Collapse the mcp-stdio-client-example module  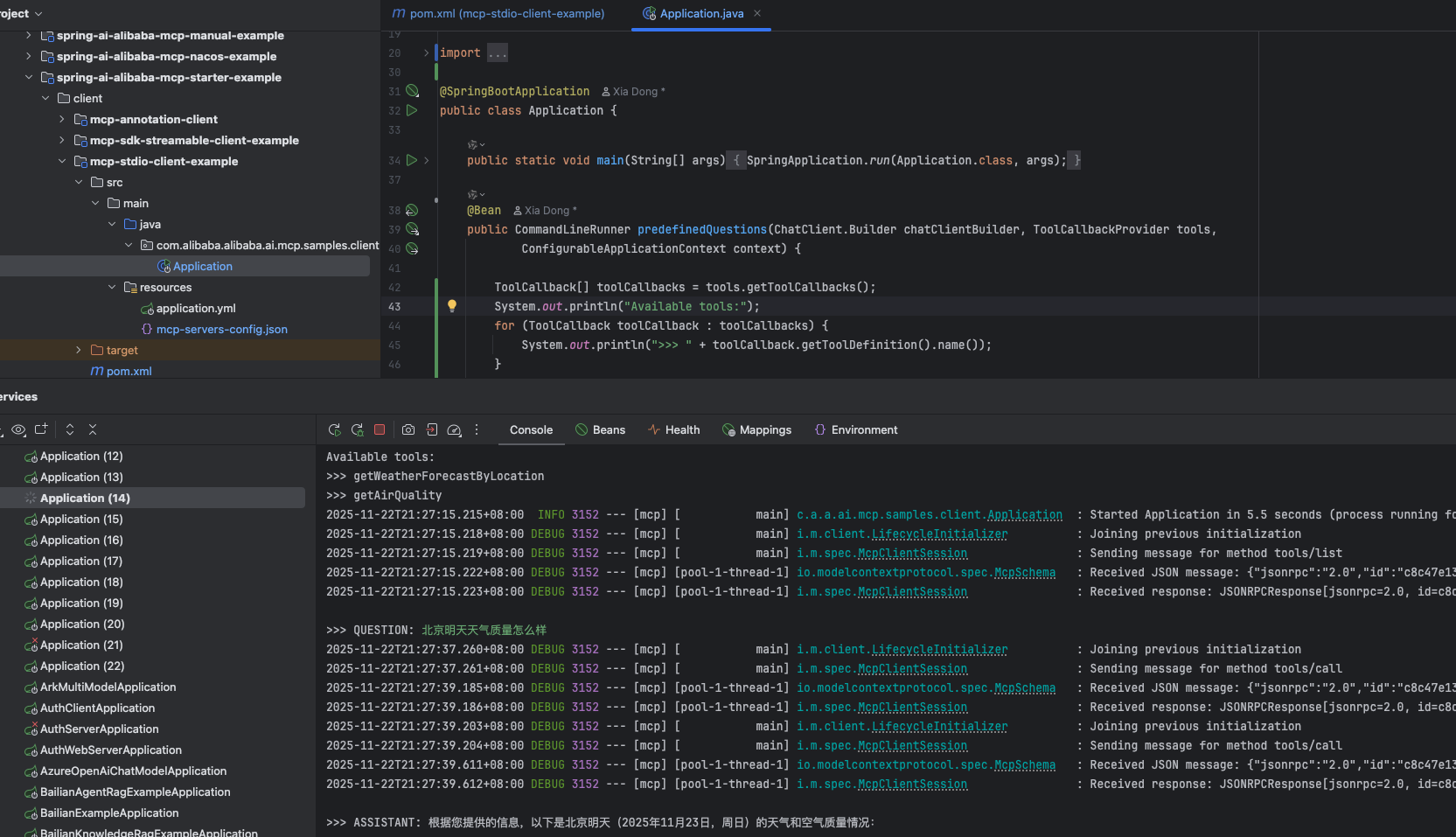tap(62, 161)
